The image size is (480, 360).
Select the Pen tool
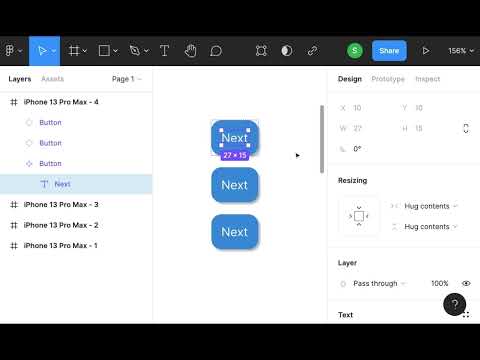pos(135,51)
